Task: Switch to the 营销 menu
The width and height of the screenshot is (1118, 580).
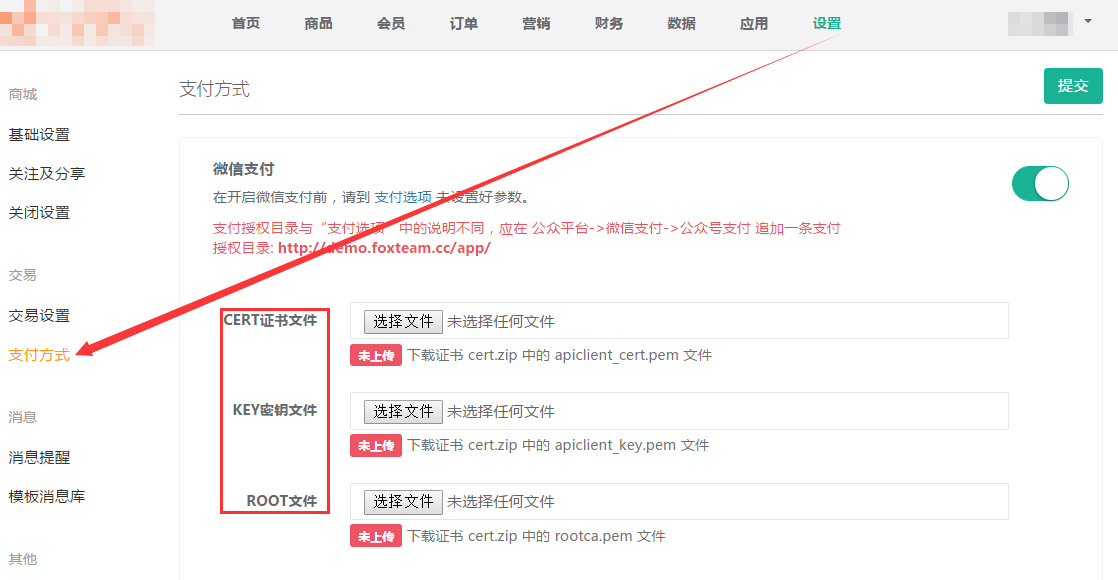Action: 536,23
